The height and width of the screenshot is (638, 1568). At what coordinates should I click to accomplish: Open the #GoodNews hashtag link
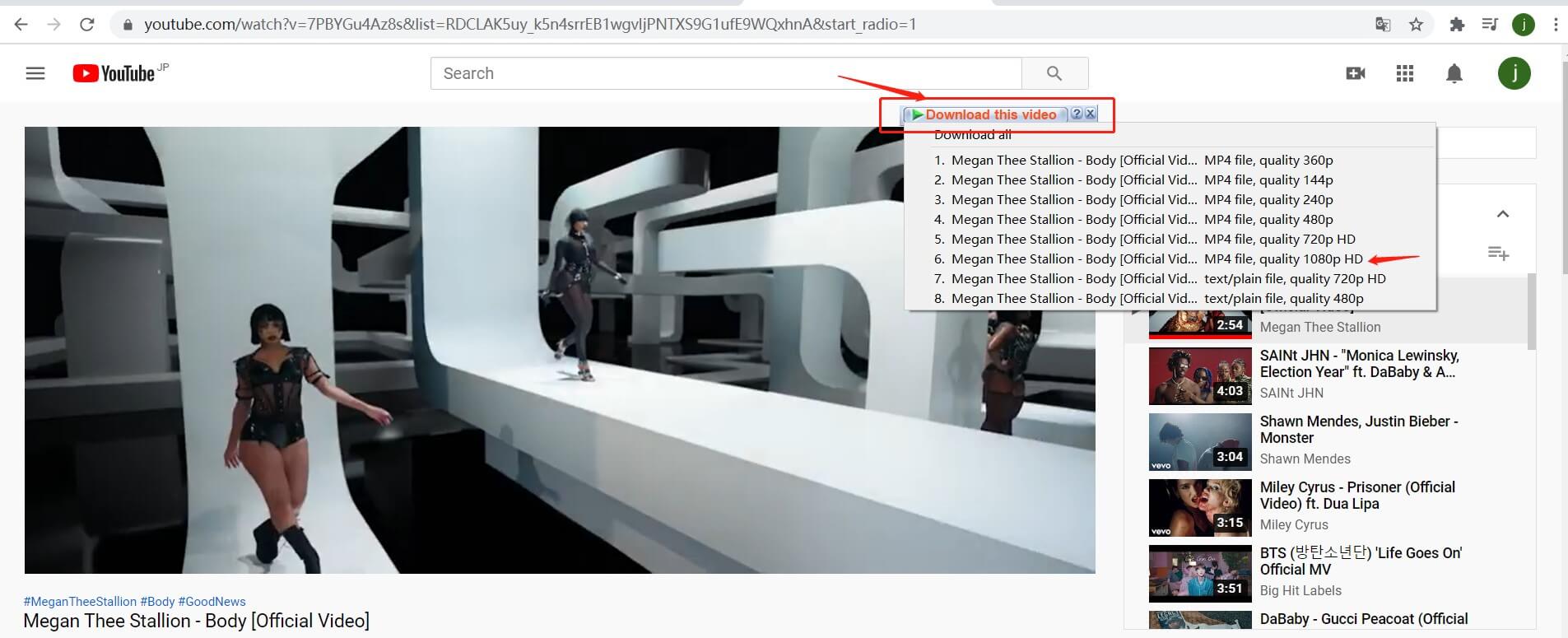point(212,602)
